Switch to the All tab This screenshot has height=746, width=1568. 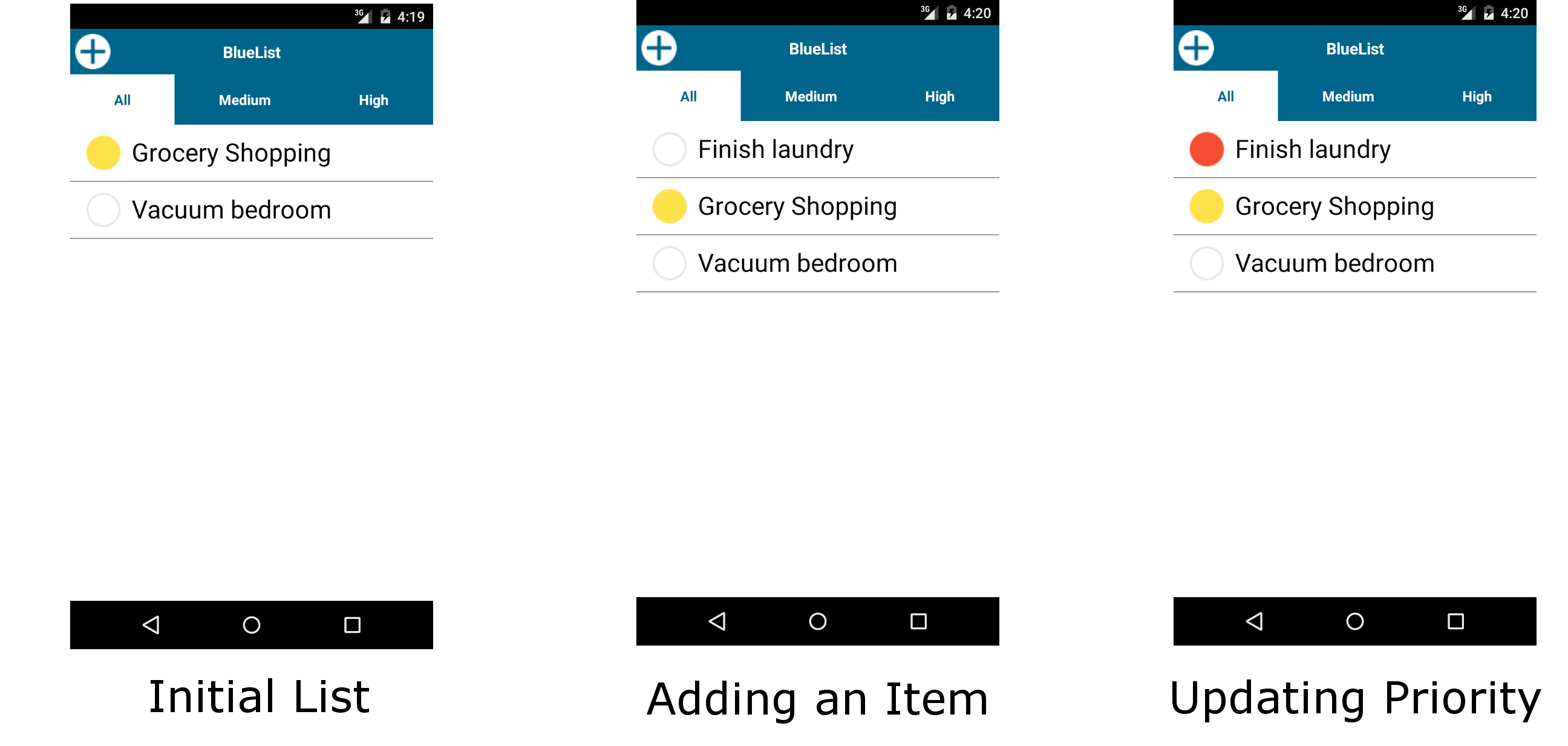tap(121, 98)
